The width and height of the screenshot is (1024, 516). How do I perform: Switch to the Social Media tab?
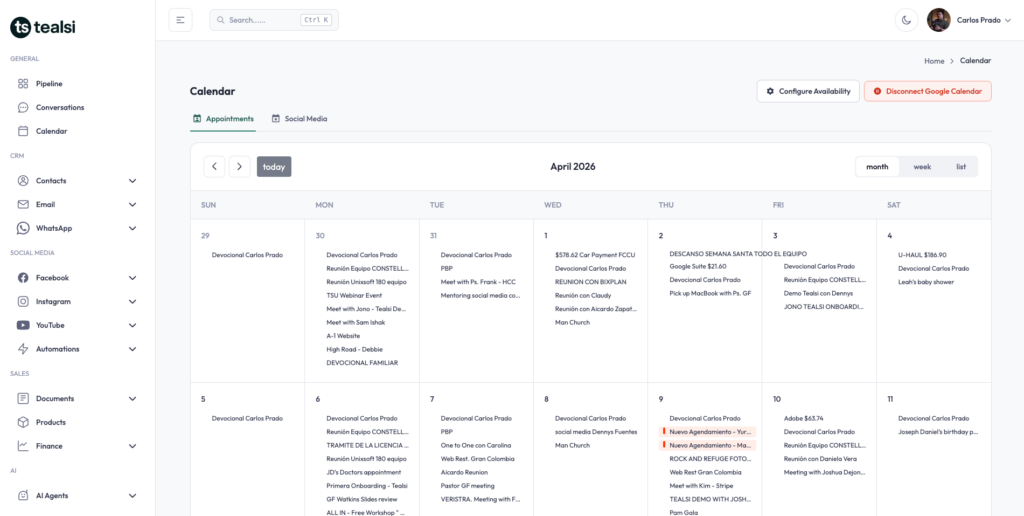coord(299,119)
